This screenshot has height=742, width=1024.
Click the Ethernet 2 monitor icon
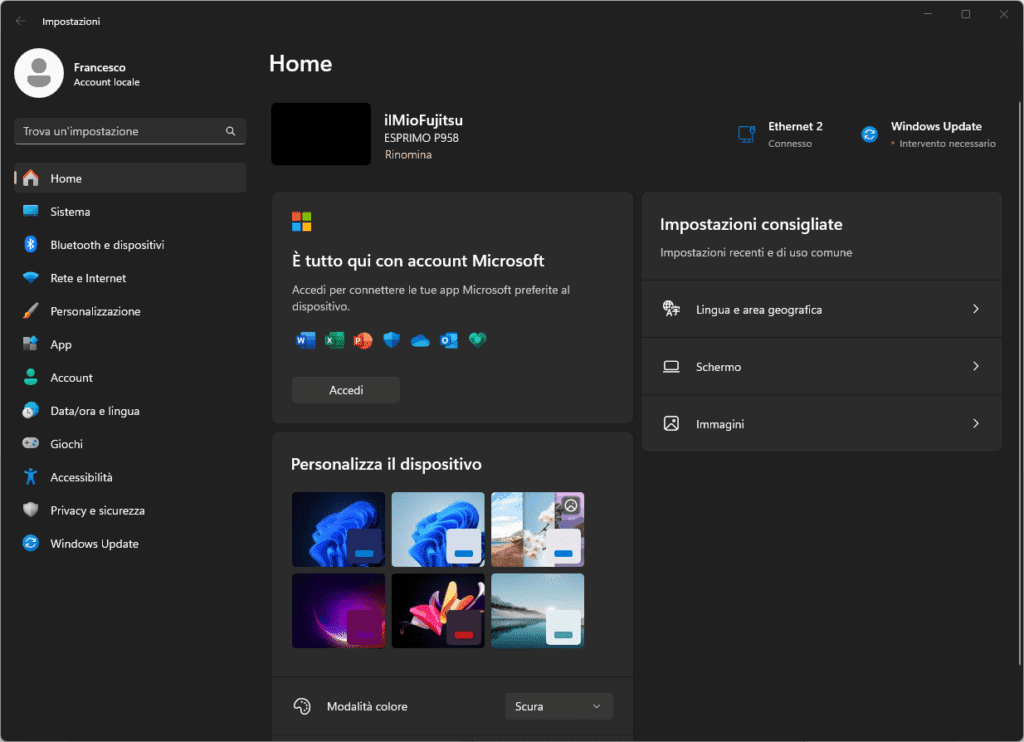[746, 134]
